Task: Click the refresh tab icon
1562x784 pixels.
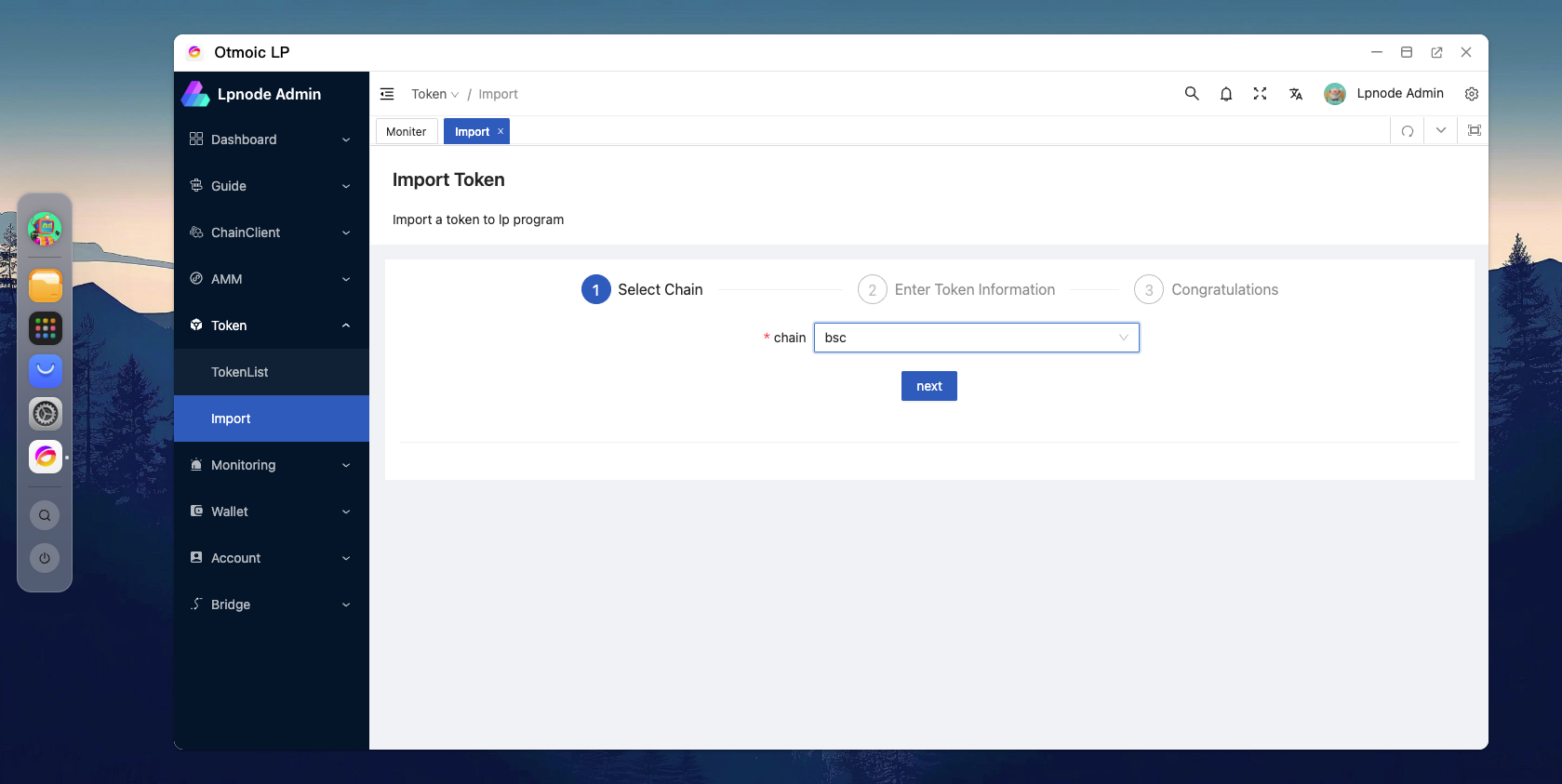Action: (x=1407, y=131)
